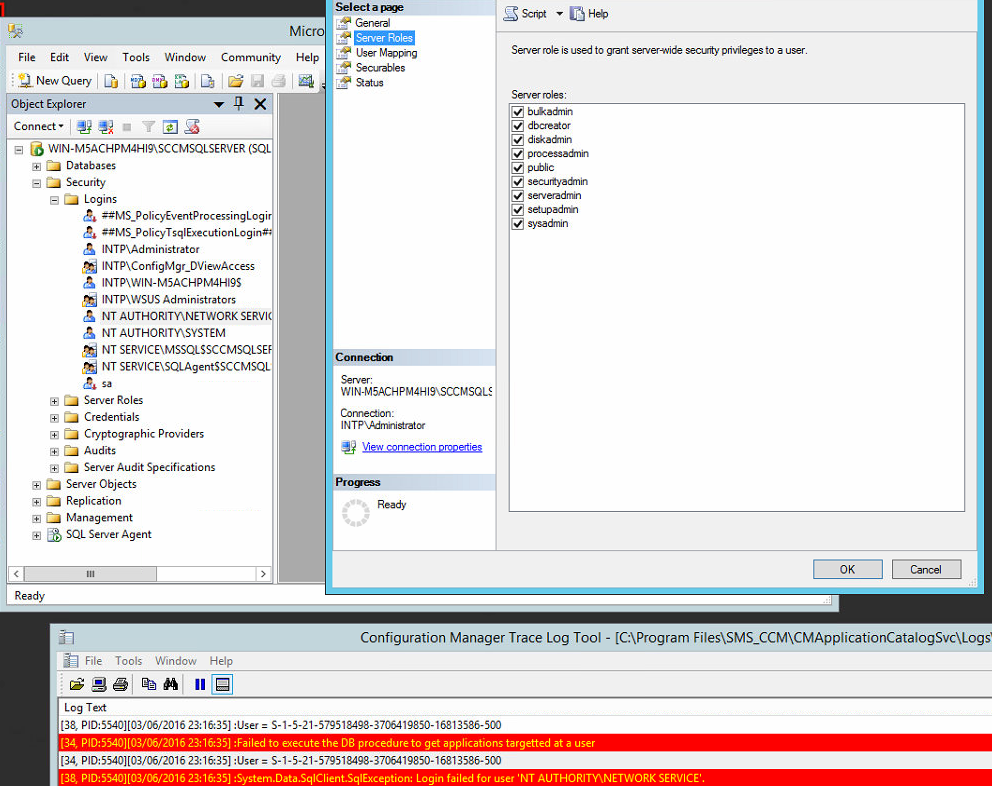Screen dimensions: 992x786
Task: Open Object Explorer window position dropdown arrow
Action: tap(218, 104)
